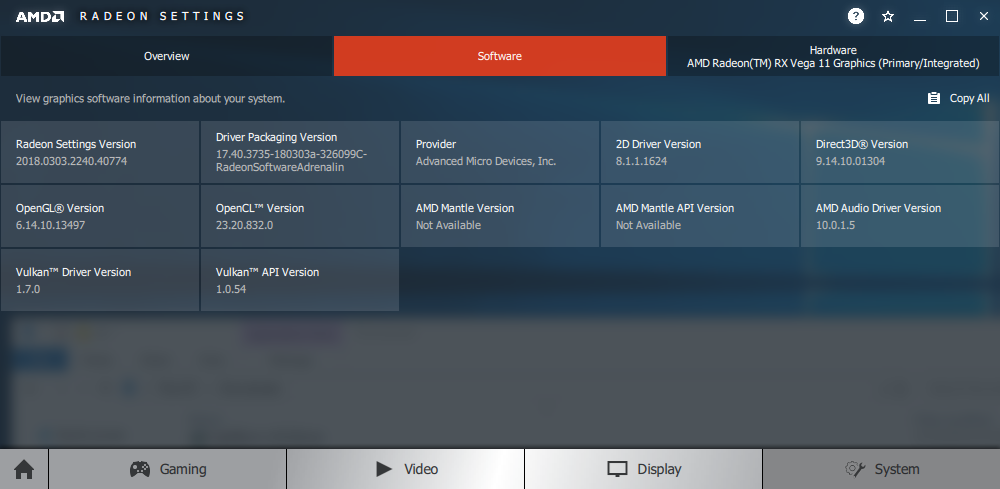1000x489 pixels.
Task: Select the AMD Audio Driver Version tile title
Action: (878, 208)
